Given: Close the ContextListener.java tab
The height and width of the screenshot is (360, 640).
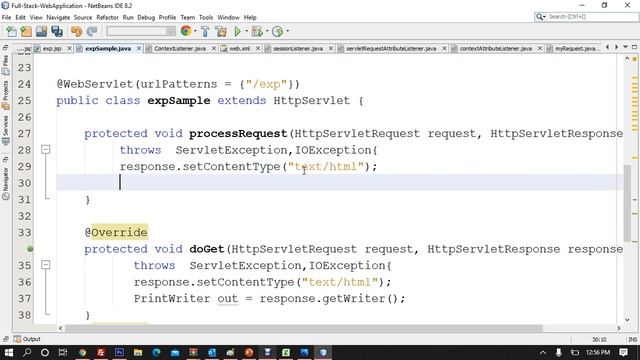Looking at the screenshot, I should pos(214,48).
